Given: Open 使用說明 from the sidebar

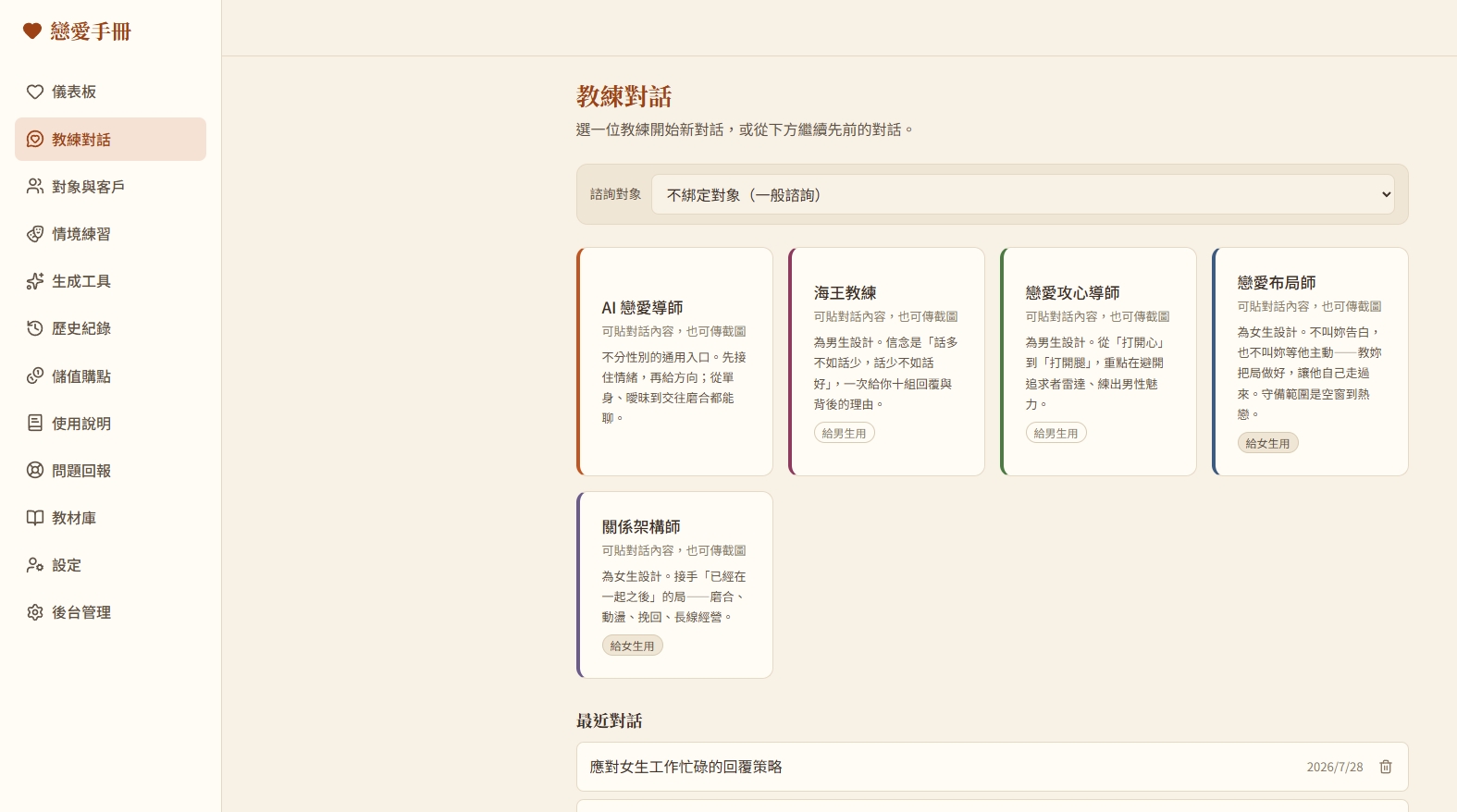Looking at the screenshot, I should pyautogui.click(x=110, y=423).
